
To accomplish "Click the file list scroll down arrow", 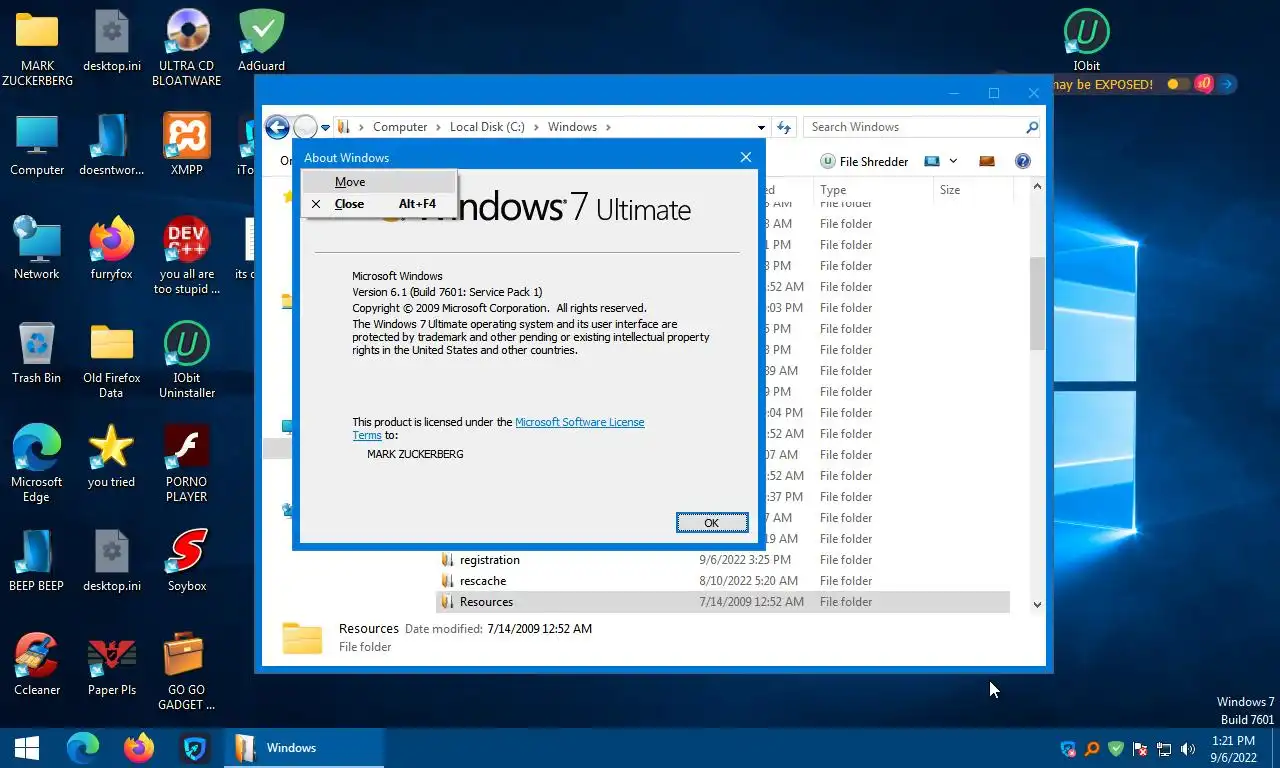I will 1037,604.
